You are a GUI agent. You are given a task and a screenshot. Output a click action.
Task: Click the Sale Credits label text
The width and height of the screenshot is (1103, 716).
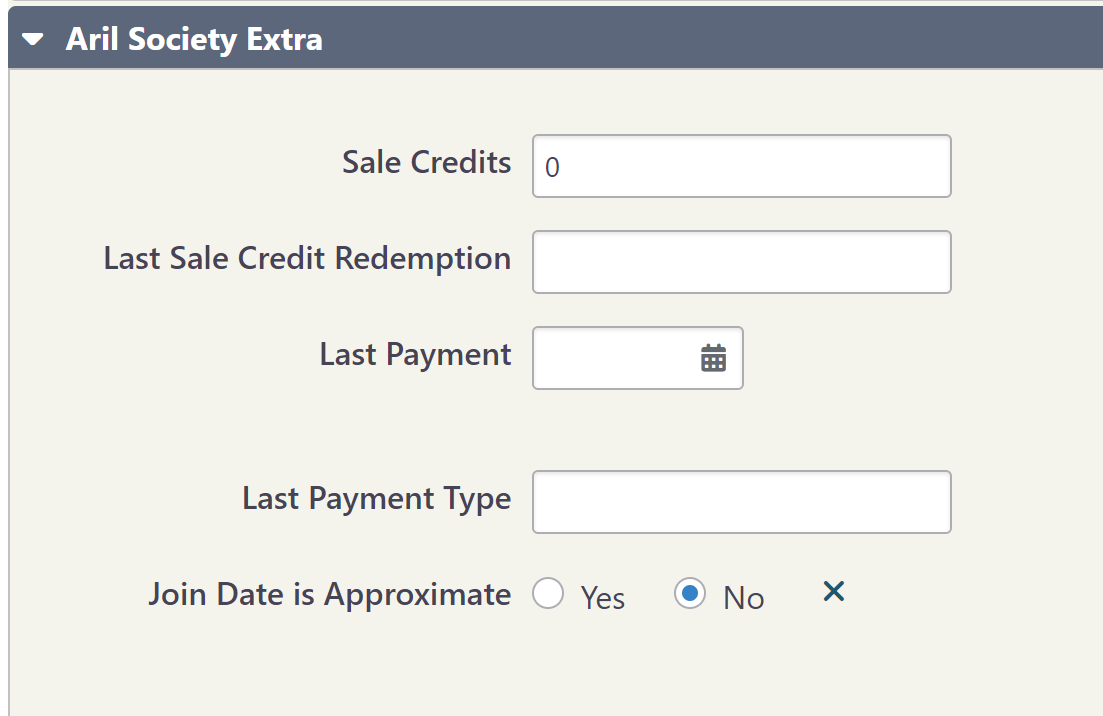[426, 163]
